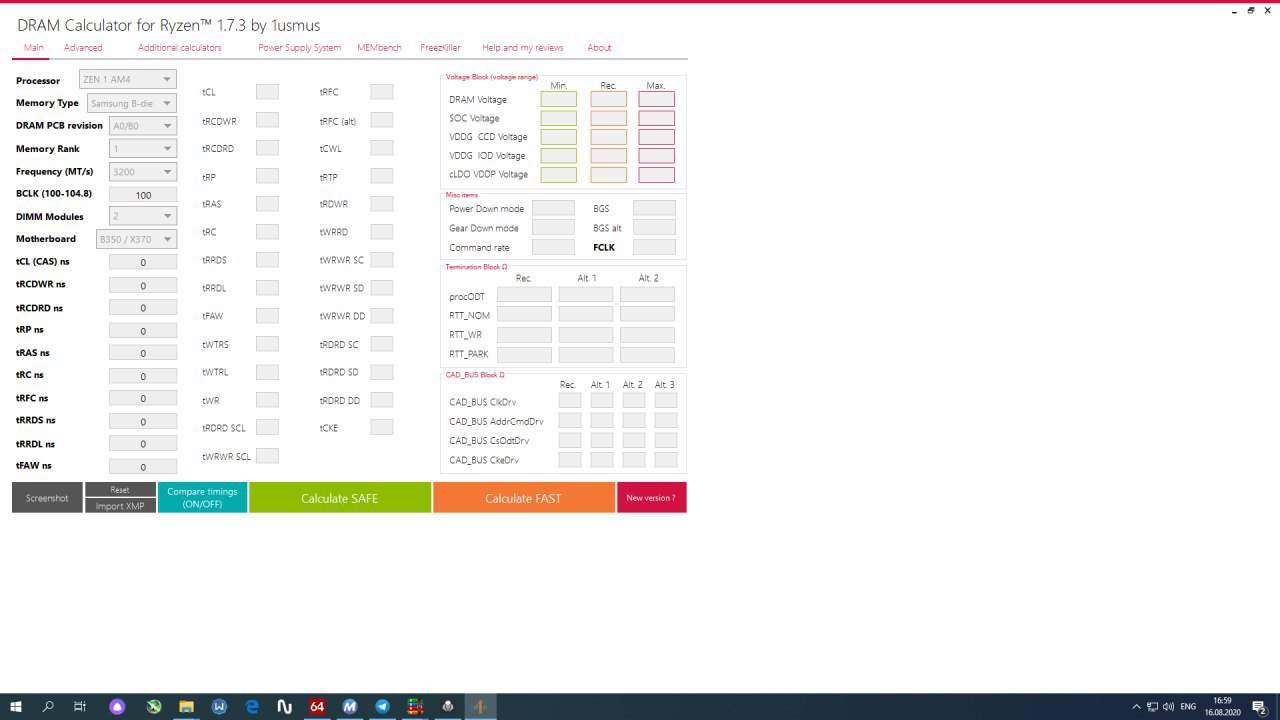The height and width of the screenshot is (720, 1280).
Task: Toggle Compare timings (ON/OFF)
Action: pyautogui.click(x=202, y=498)
